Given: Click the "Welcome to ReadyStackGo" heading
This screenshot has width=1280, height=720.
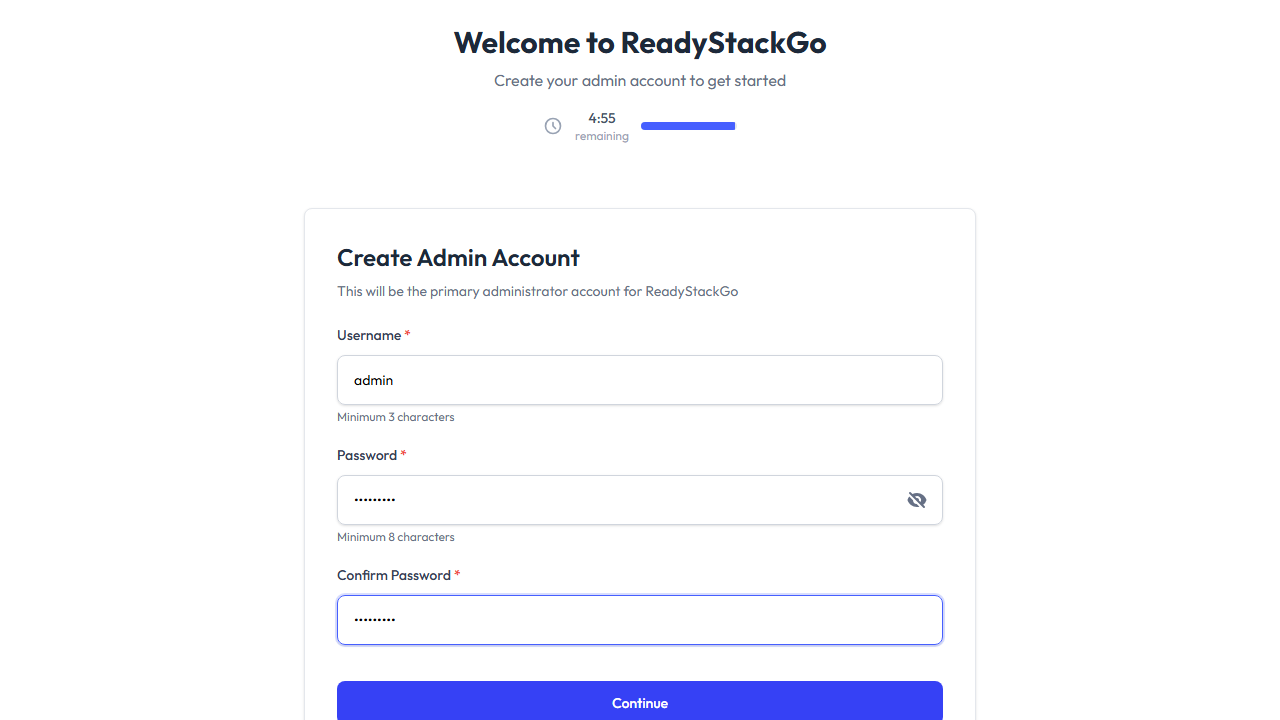Looking at the screenshot, I should point(640,43).
